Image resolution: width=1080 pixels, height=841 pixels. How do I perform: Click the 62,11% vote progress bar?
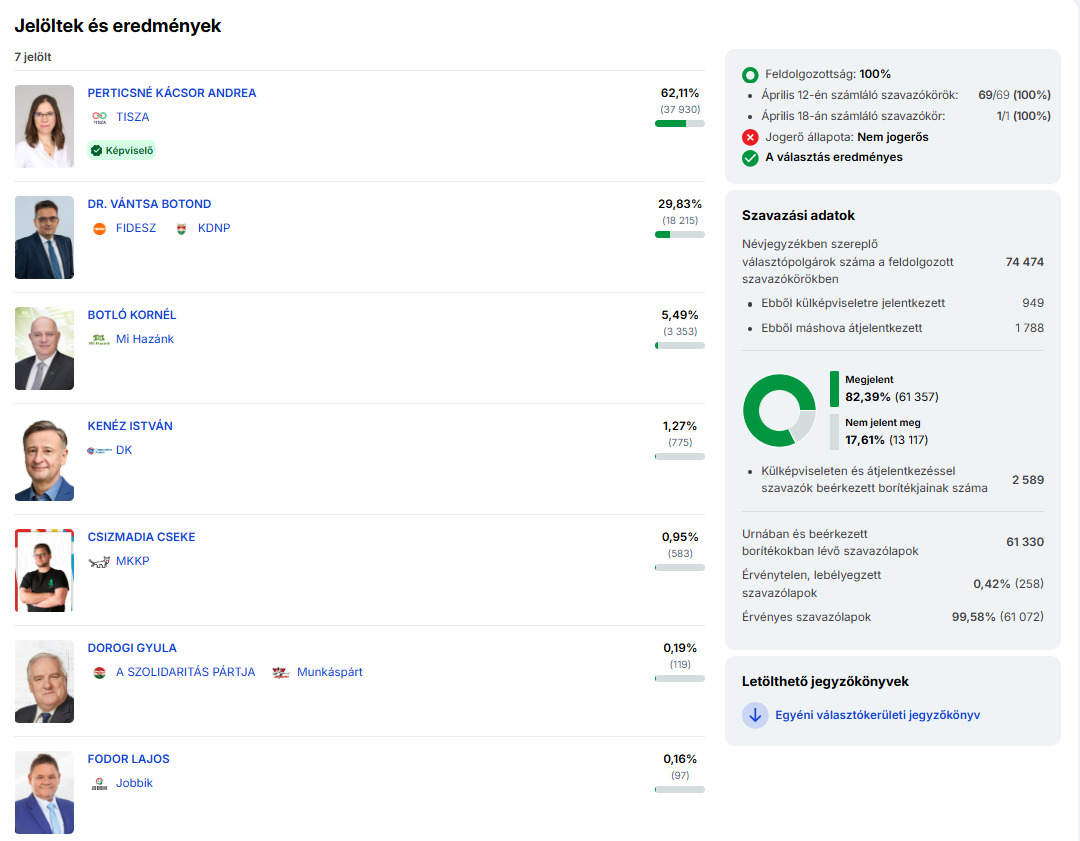[679, 123]
